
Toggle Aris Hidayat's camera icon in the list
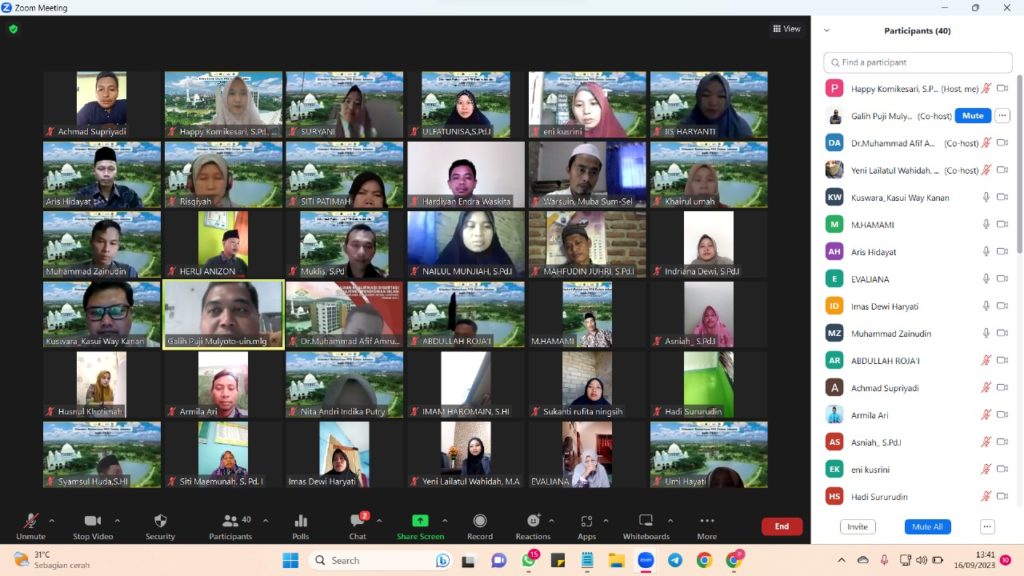pos(1002,251)
